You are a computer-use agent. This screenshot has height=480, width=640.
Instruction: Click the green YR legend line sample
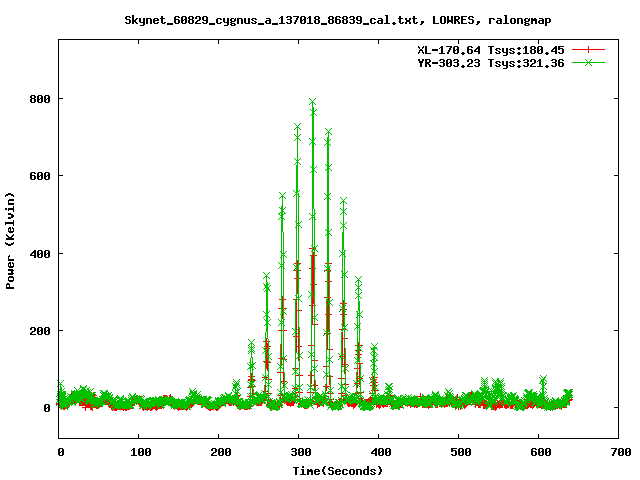coord(588,62)
